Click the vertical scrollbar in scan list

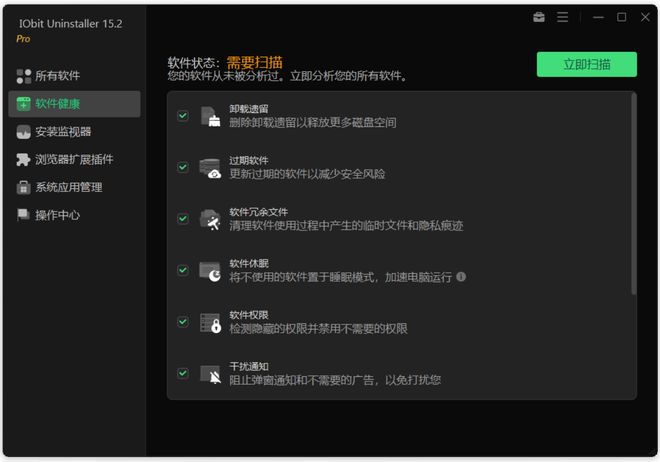633,194
